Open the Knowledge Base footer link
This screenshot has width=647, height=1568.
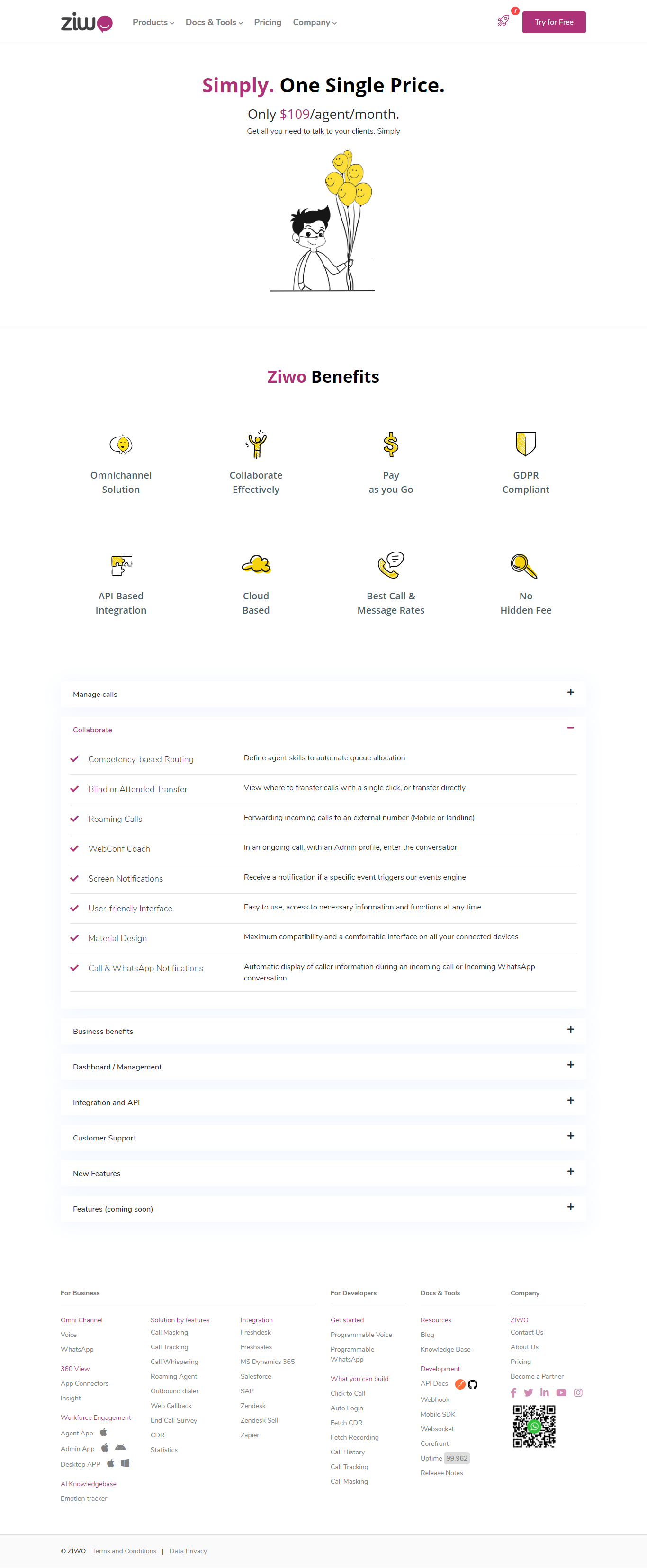pos(445,1349)
